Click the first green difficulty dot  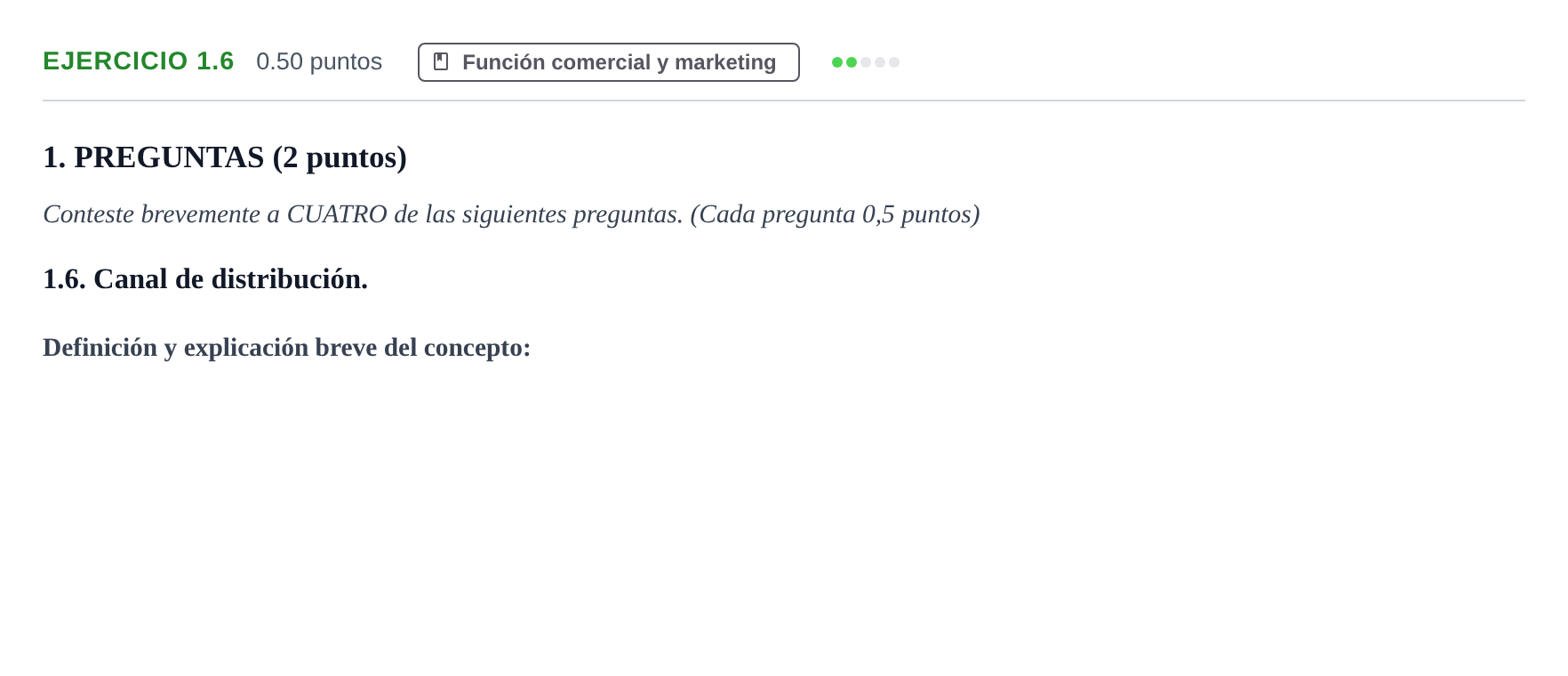(x=837, y=62)
